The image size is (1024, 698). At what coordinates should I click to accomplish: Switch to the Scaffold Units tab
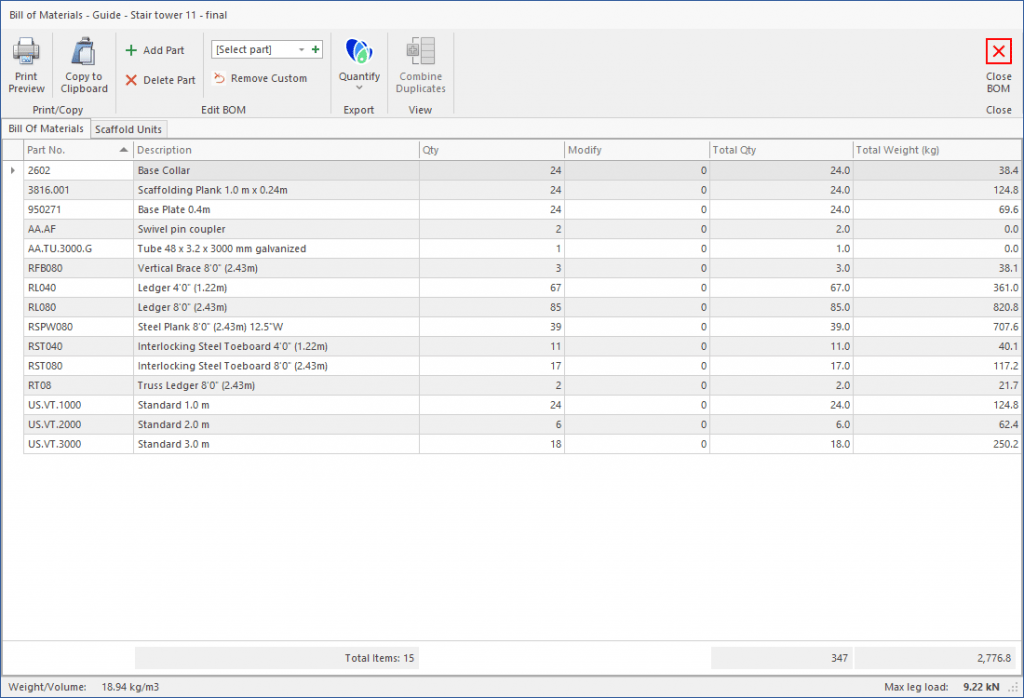tap(128, 129)
